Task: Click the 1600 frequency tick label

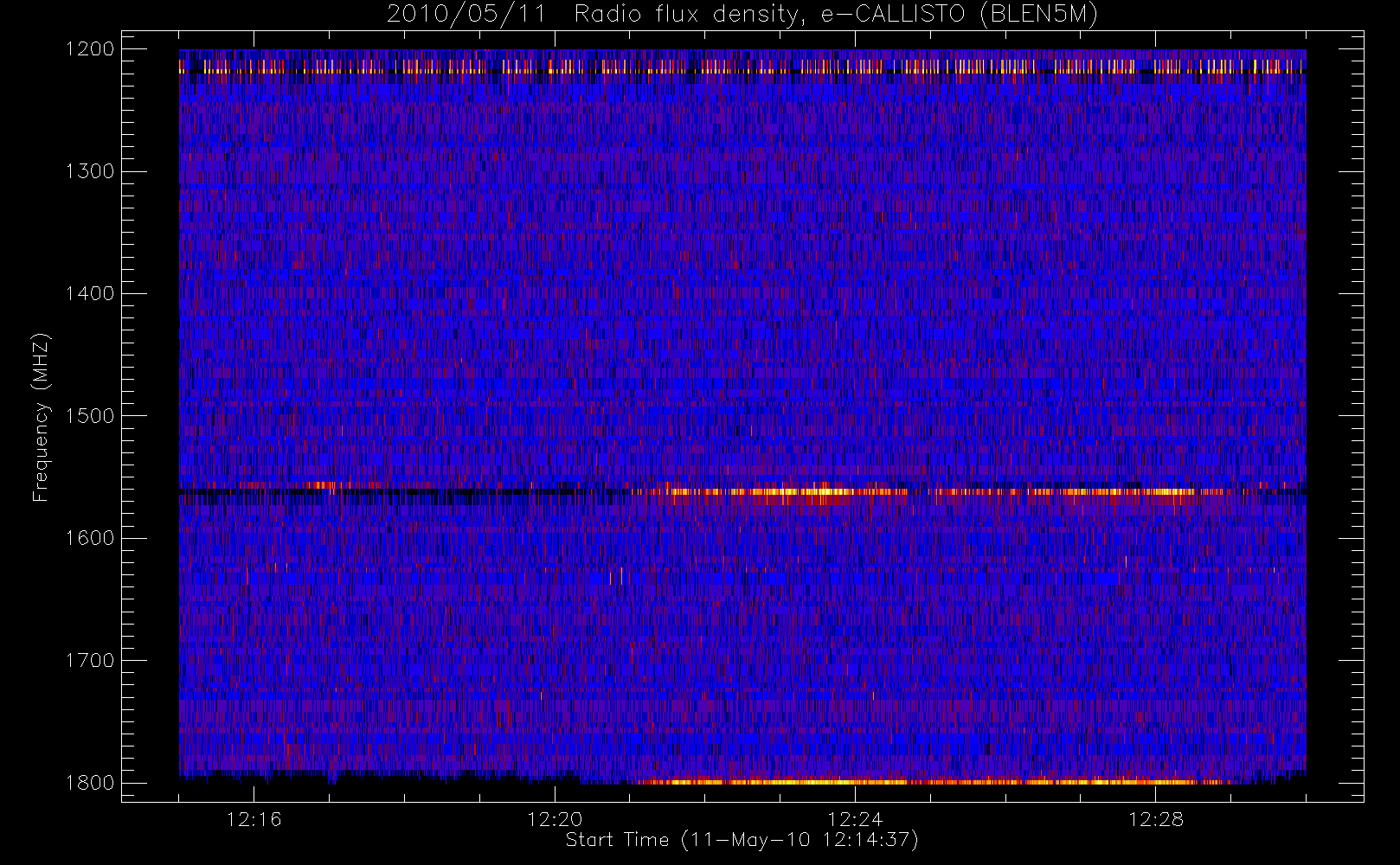Action: [90, 538]
